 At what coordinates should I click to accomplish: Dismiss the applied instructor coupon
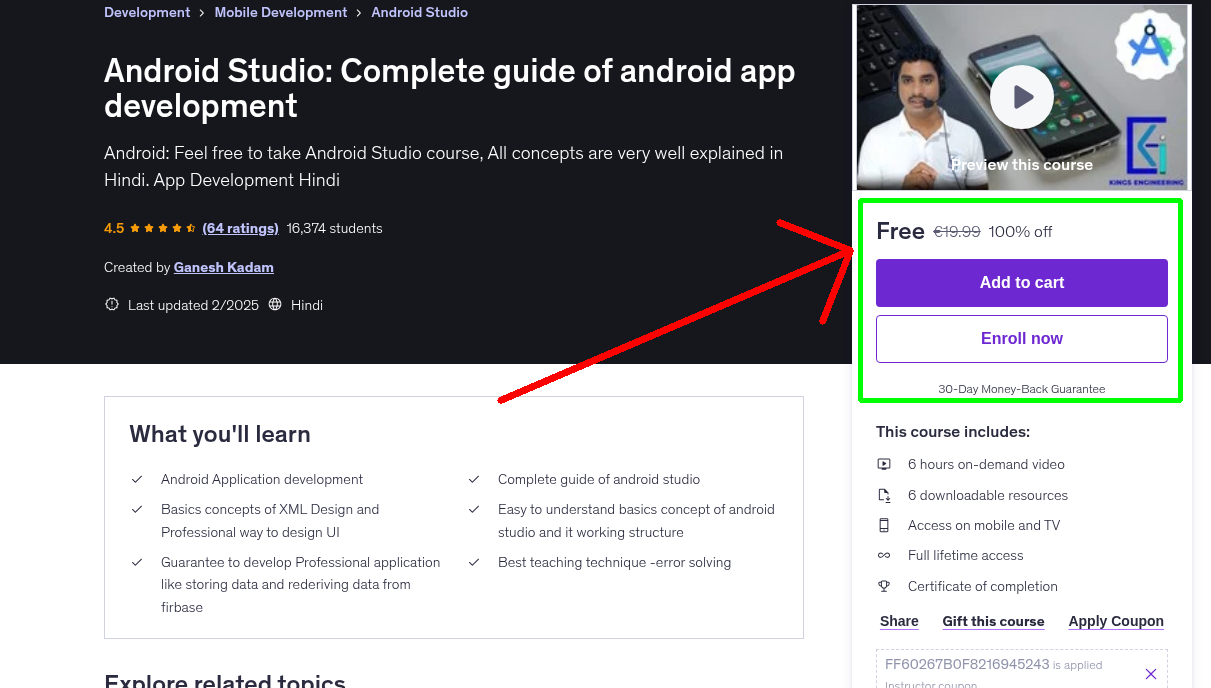pyautogui.click(x=1151, y=673)
